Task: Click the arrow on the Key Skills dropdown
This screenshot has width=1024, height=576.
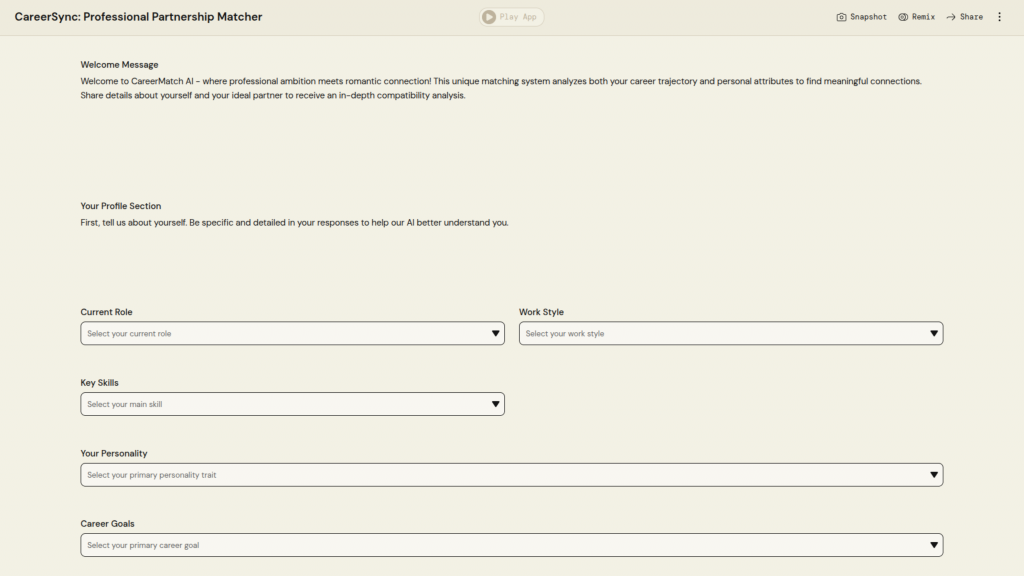Action: point(496,404)
